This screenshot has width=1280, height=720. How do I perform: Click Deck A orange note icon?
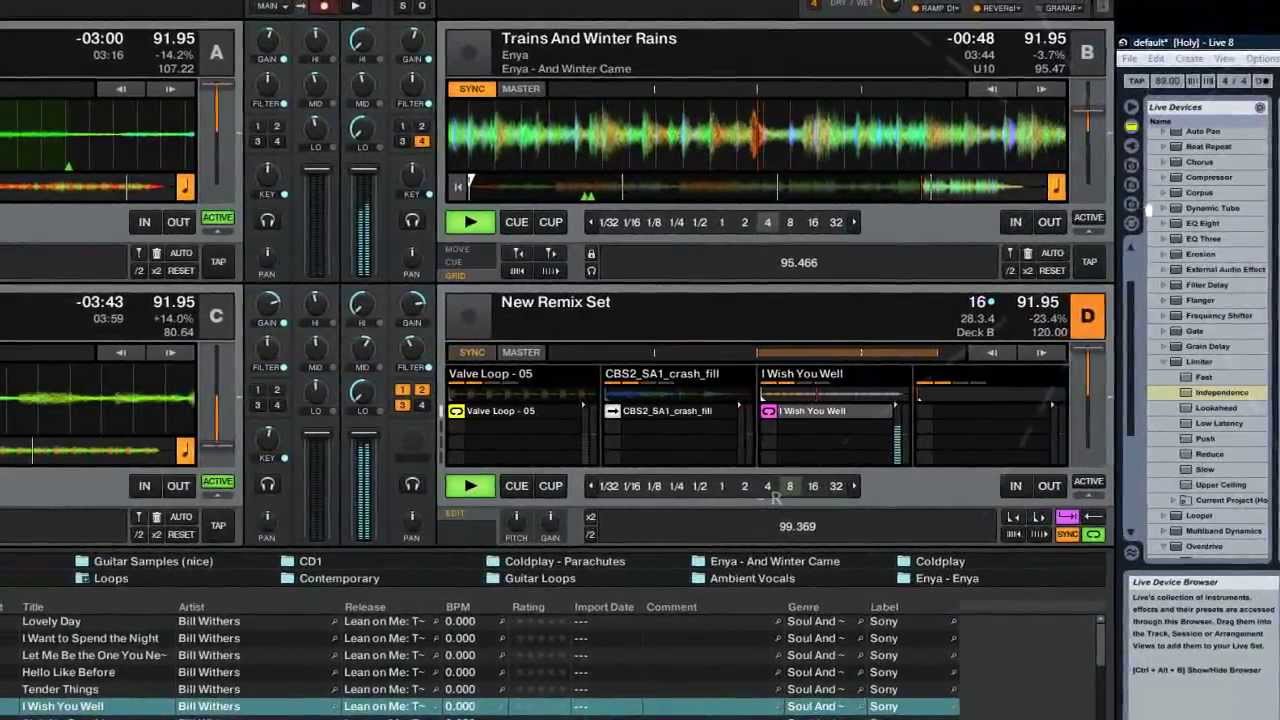point(185,186)
